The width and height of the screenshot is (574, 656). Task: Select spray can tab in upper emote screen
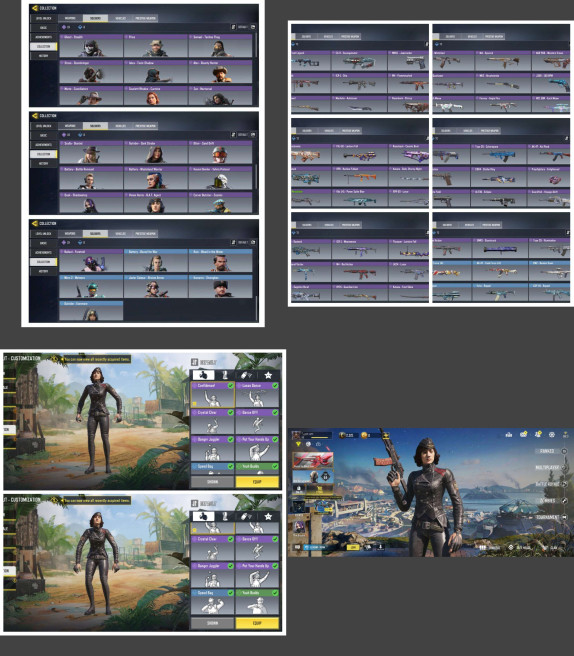click(x=246, y=375)
